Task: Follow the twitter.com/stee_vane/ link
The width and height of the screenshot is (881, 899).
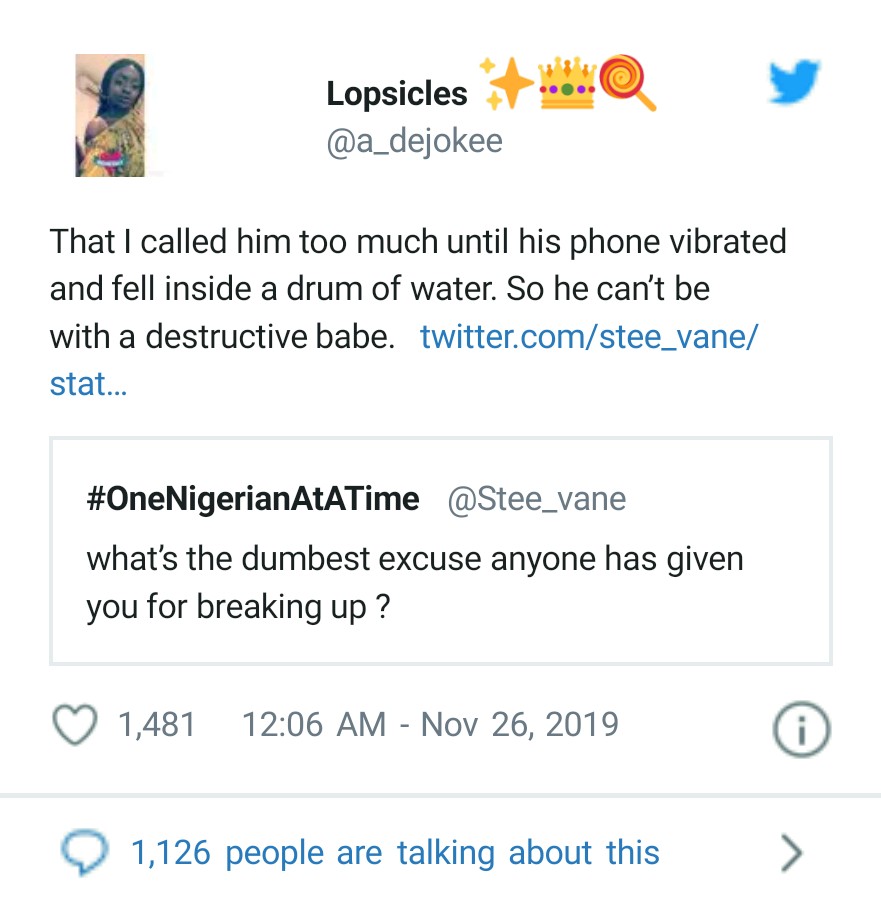Action: pos(589,337)
